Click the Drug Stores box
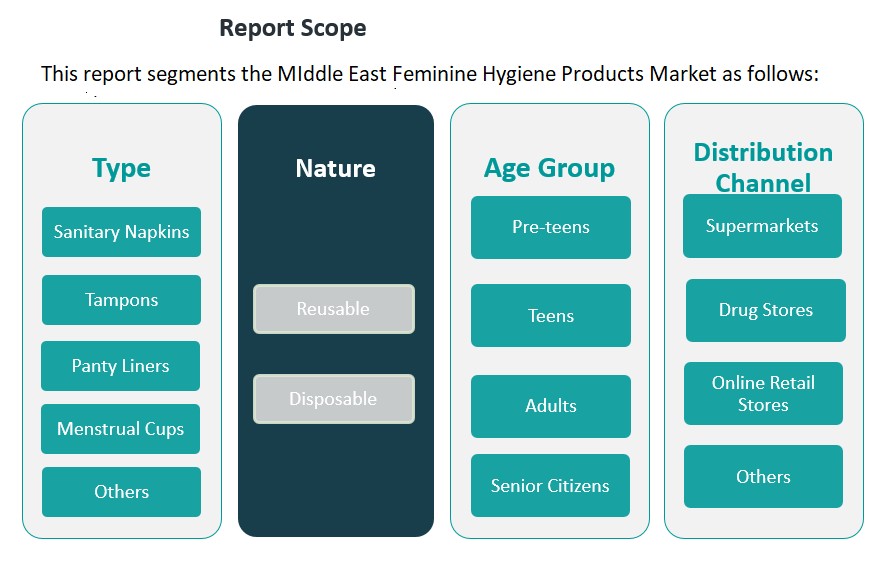 (x=765, y=310)
